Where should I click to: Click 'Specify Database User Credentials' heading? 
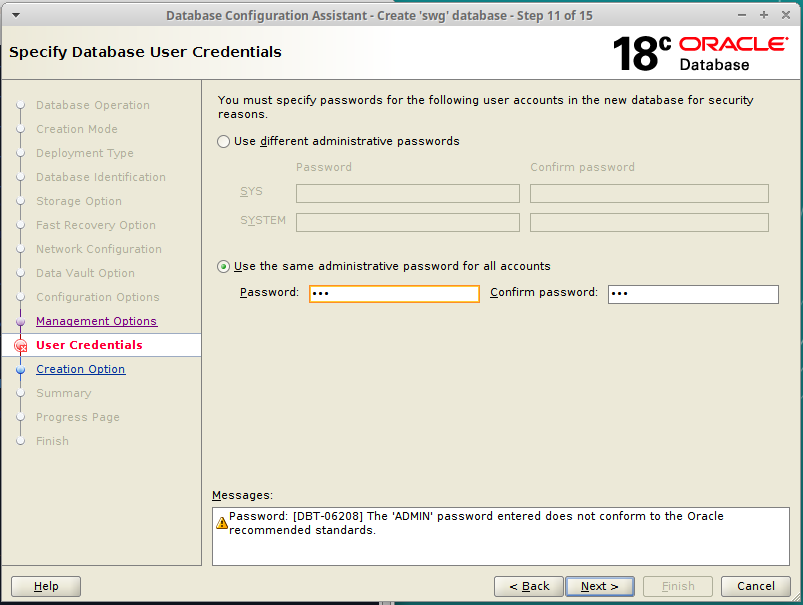click(x=145, y=52)
